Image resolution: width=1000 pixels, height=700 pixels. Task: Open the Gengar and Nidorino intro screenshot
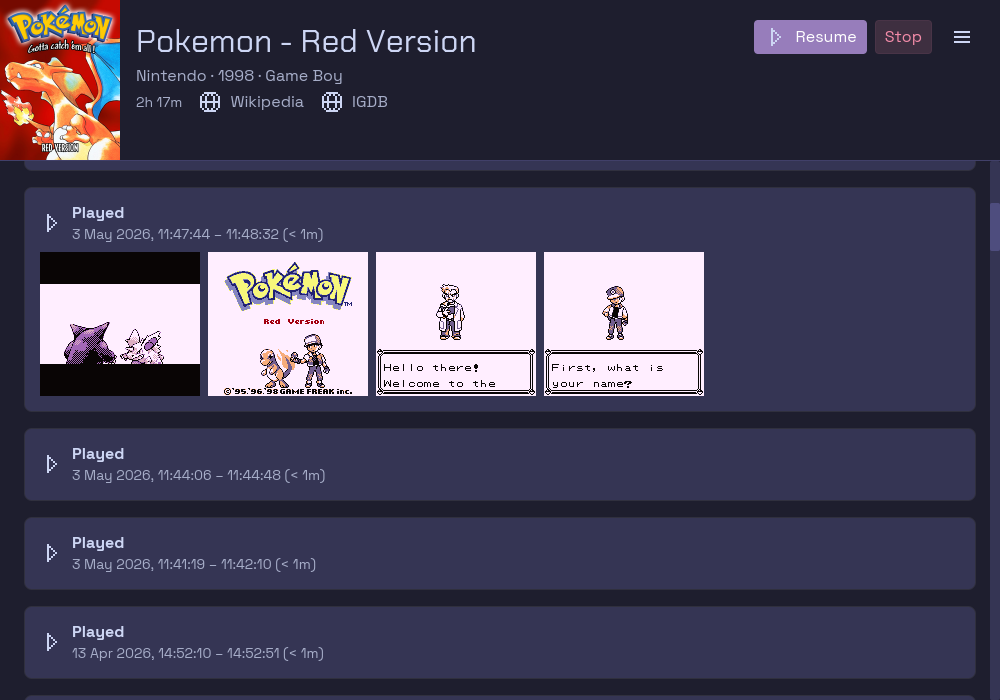coord(120,324)
